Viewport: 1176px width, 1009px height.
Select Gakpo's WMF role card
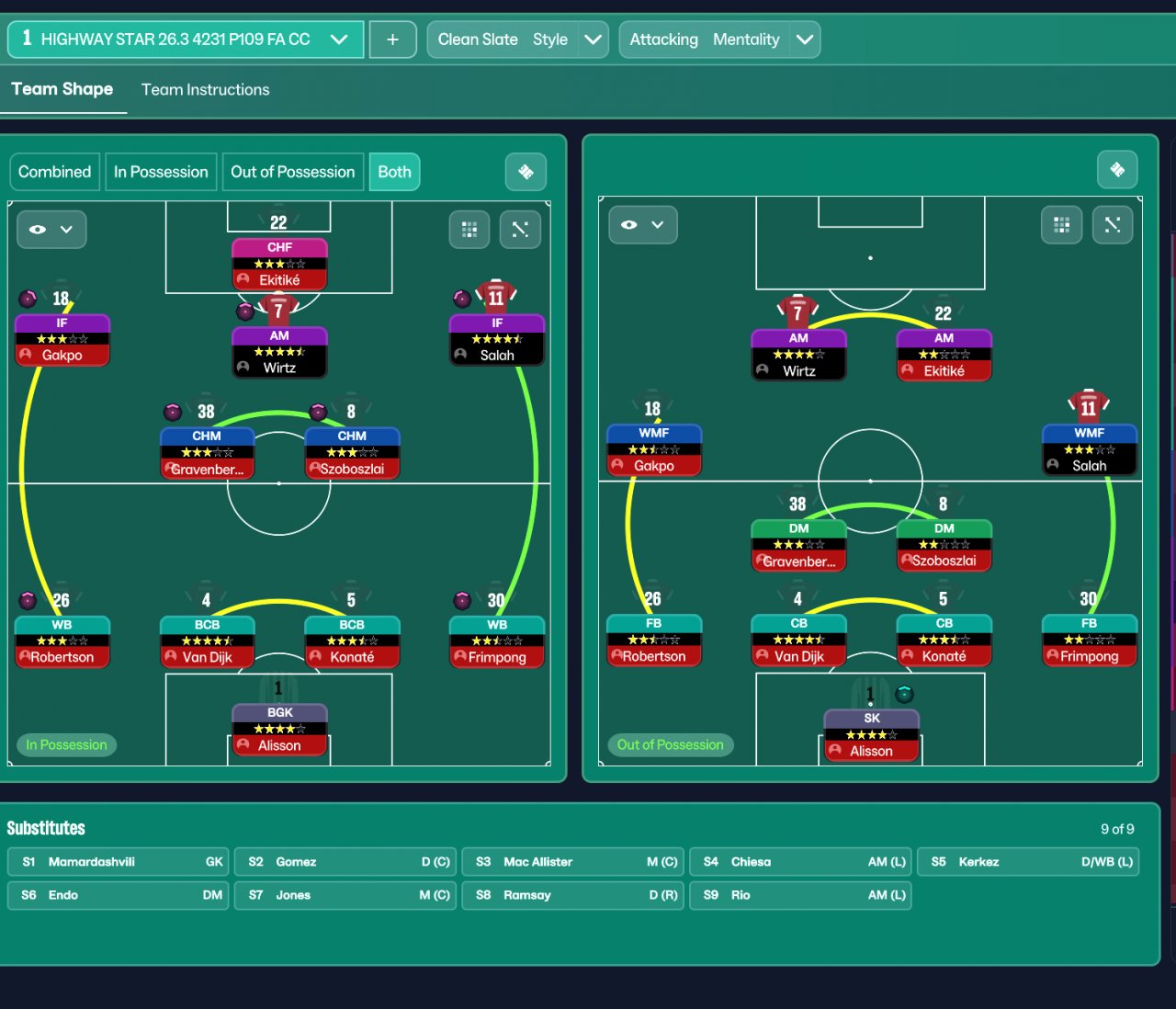click(654, 449)
